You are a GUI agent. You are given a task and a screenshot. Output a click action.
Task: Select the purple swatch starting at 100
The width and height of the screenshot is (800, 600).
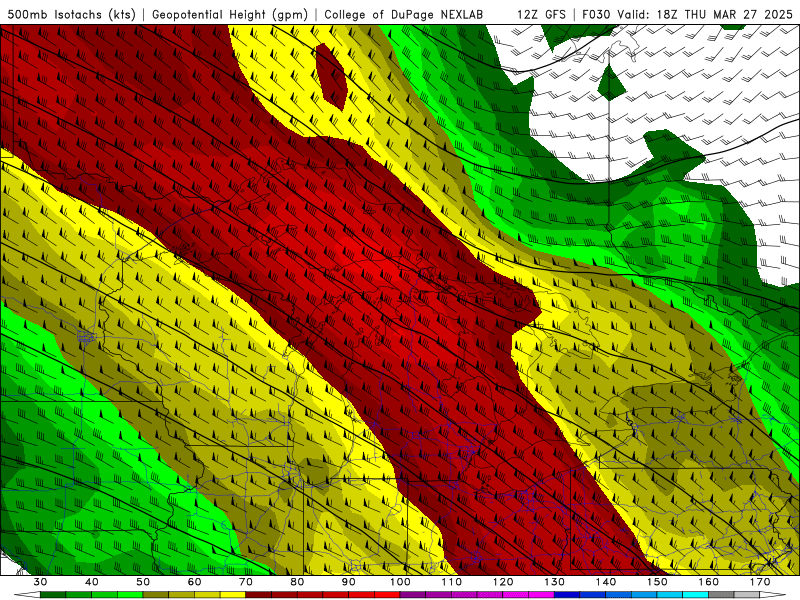click(x=413, y=595)
